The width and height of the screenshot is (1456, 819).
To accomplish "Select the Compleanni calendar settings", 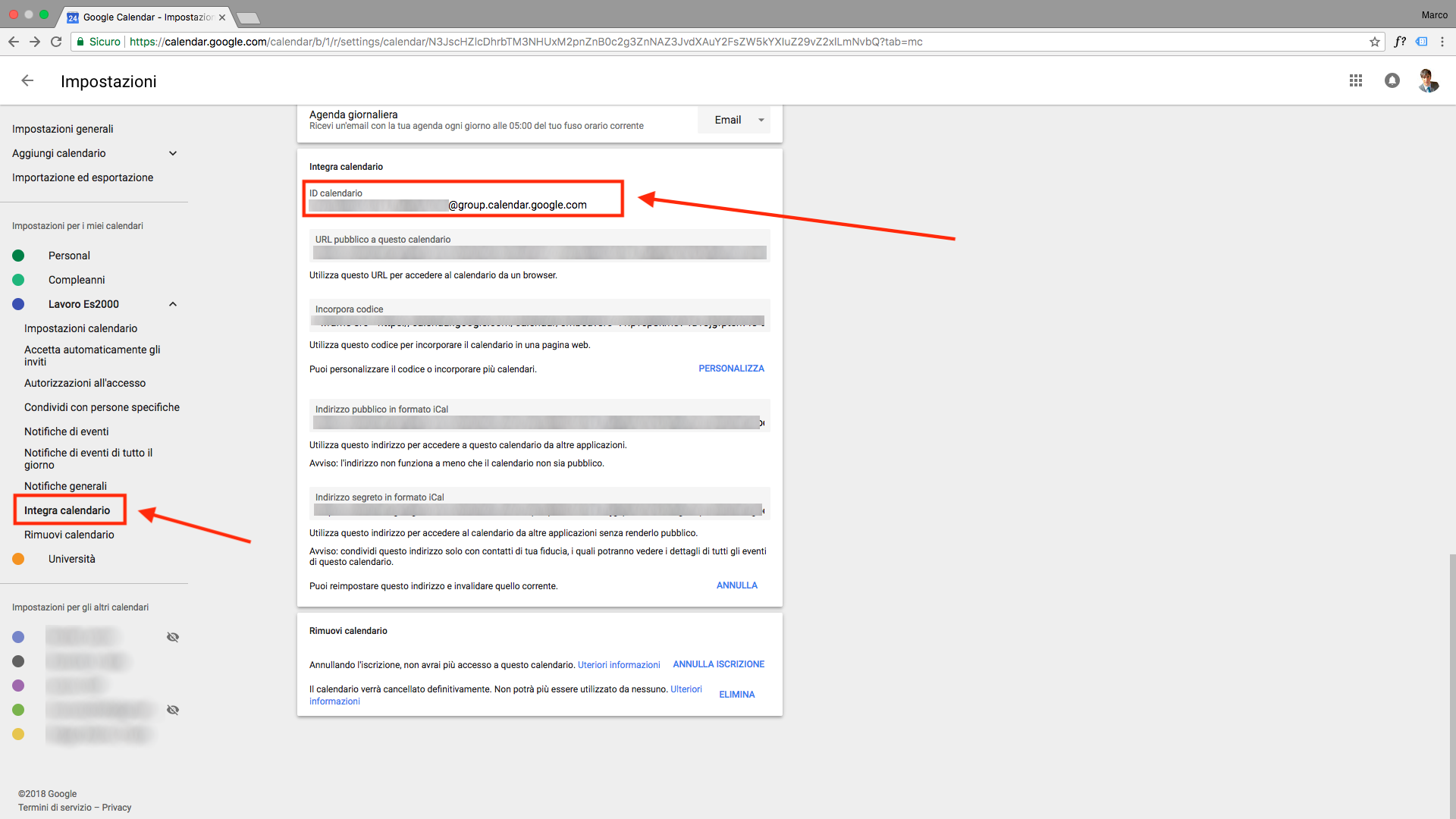I will 77,280.
